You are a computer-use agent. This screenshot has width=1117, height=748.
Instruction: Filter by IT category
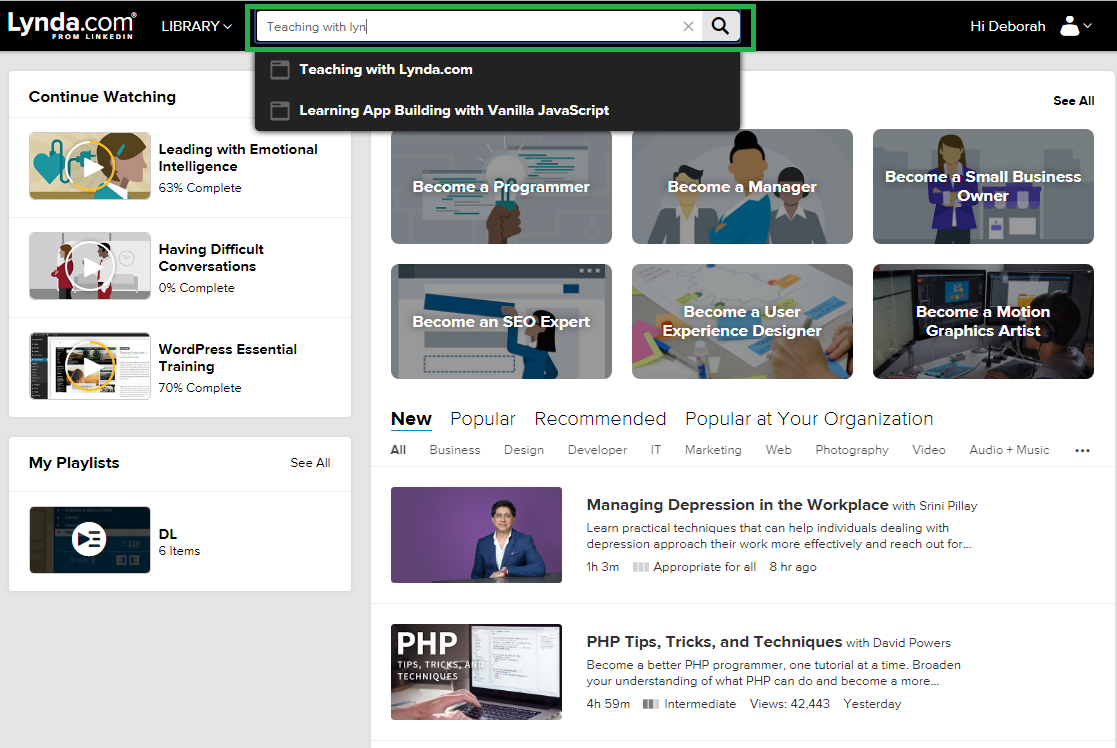coord(655,450)
